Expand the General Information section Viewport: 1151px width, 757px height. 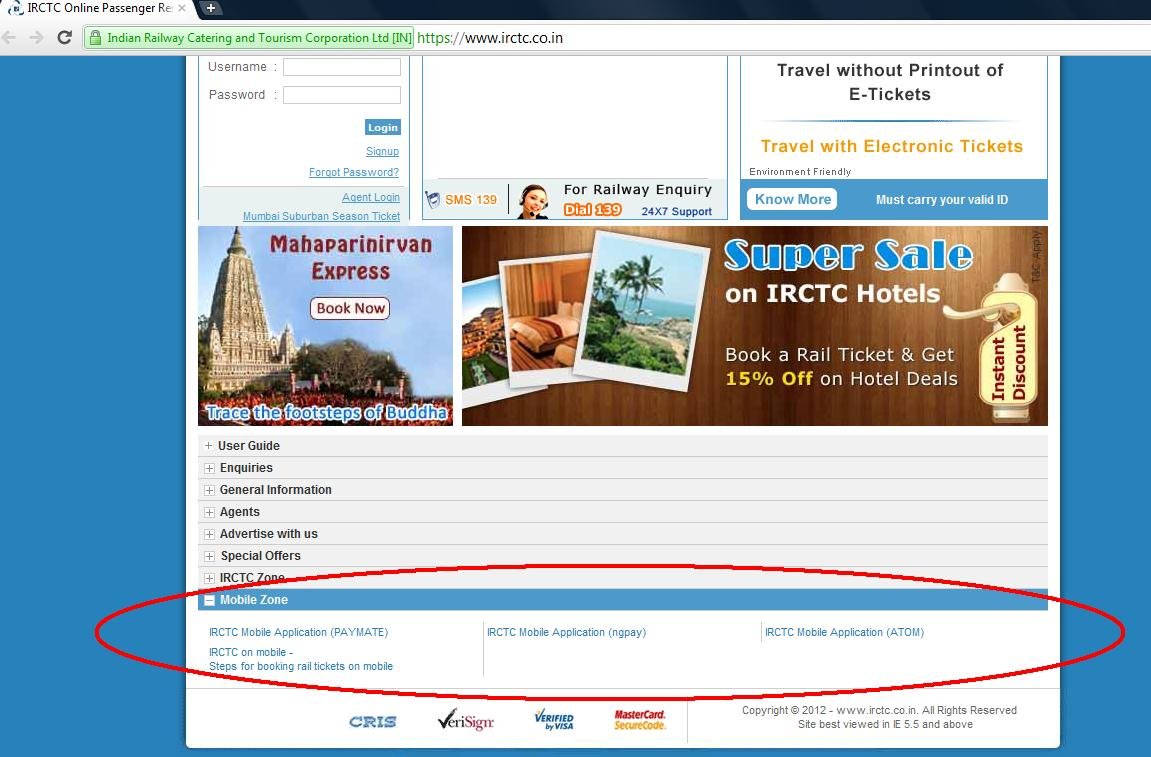tap(209, 490)
